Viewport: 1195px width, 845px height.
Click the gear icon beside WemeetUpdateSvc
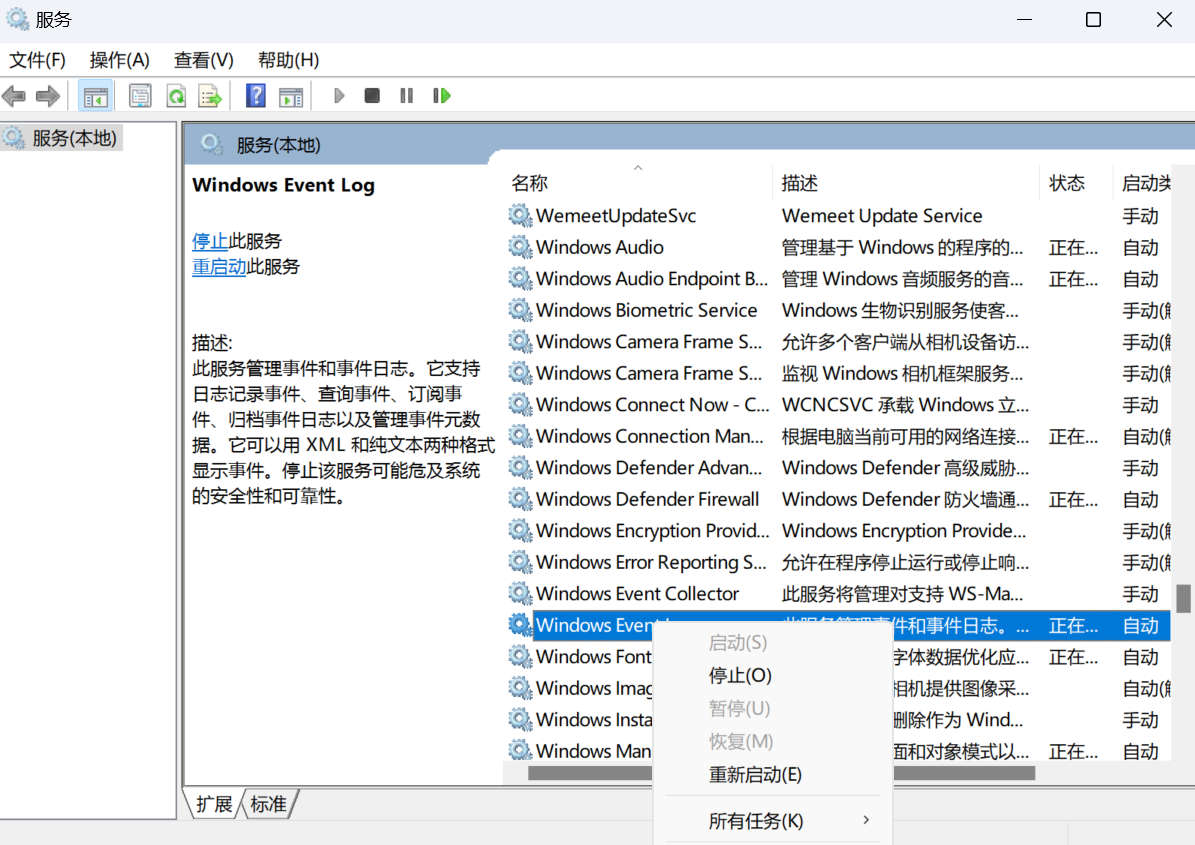(x=521, y=216)
